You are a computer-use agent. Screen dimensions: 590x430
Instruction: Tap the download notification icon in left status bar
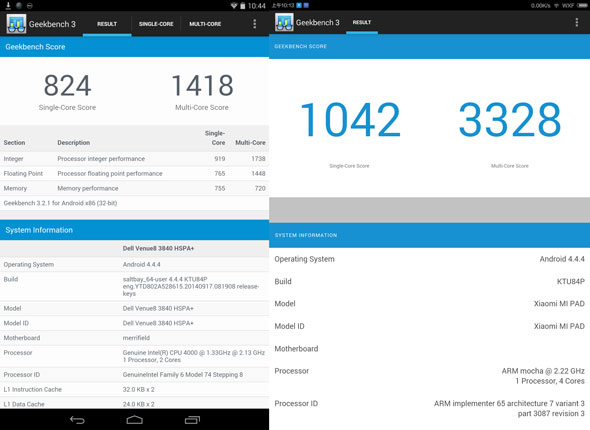[8, 5]
